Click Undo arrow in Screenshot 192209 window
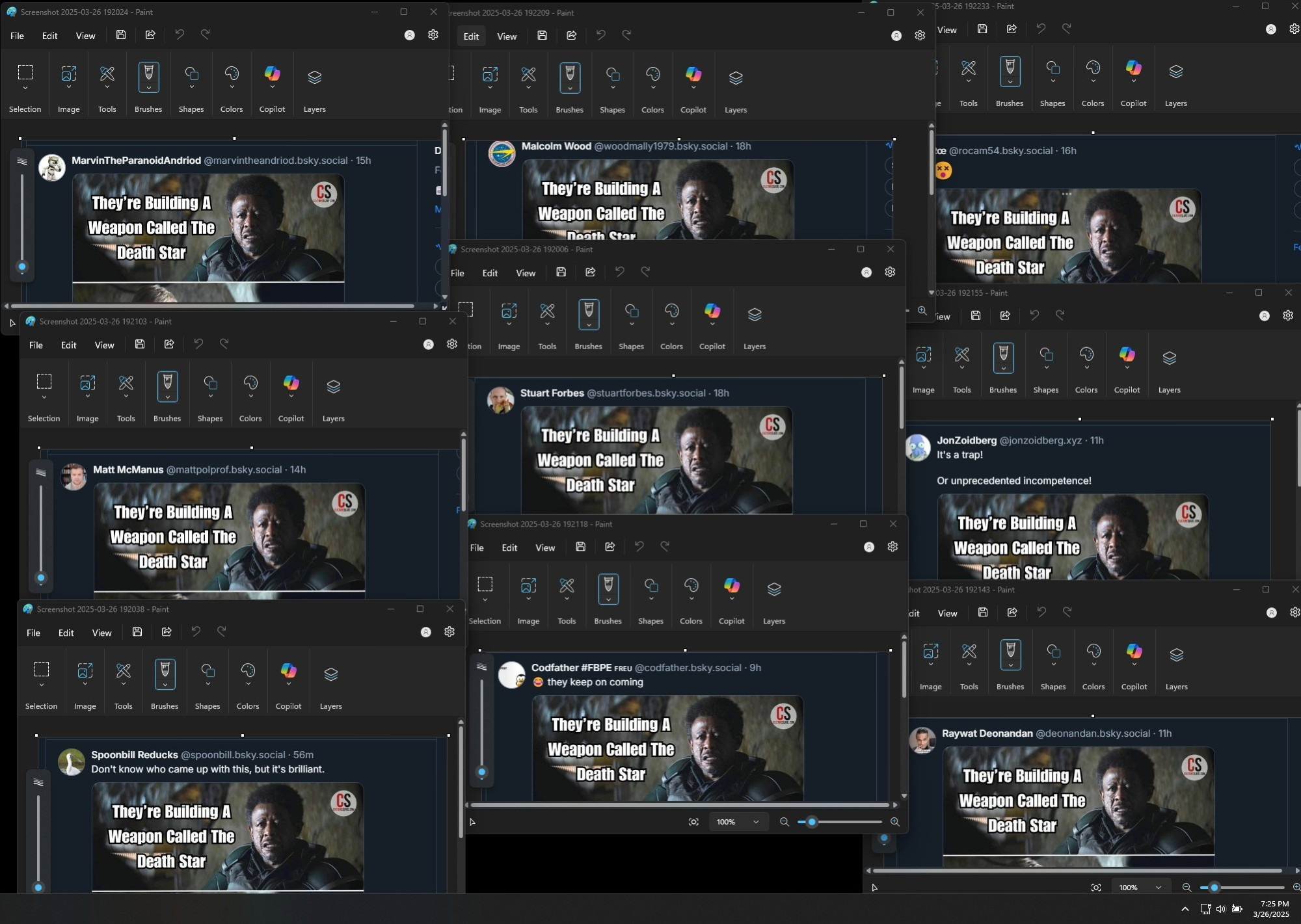The height and width of the screenshot is (924, 1301). (600, 36)
